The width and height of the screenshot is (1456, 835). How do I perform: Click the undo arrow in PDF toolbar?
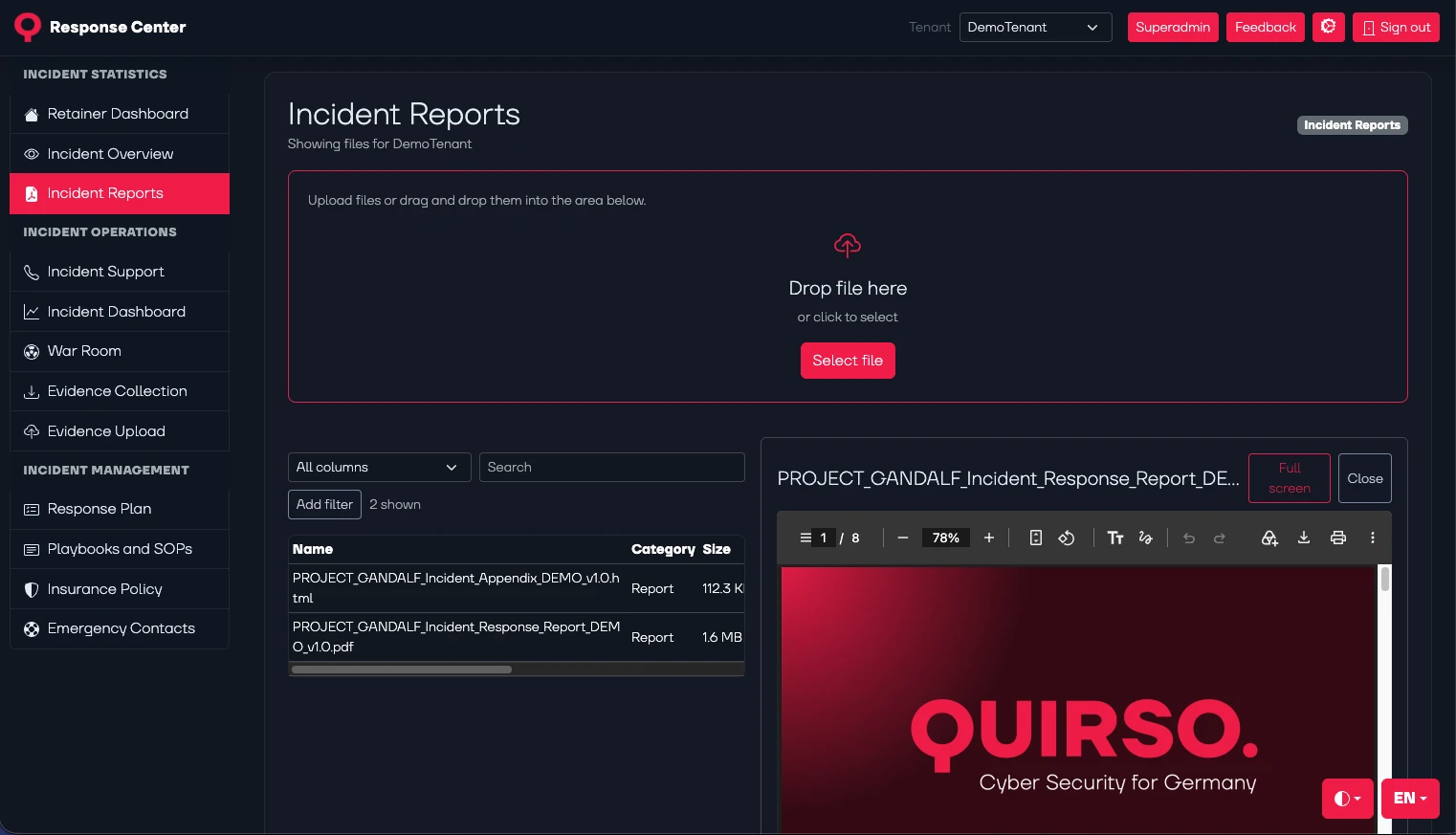click(x=1189, y=538)
